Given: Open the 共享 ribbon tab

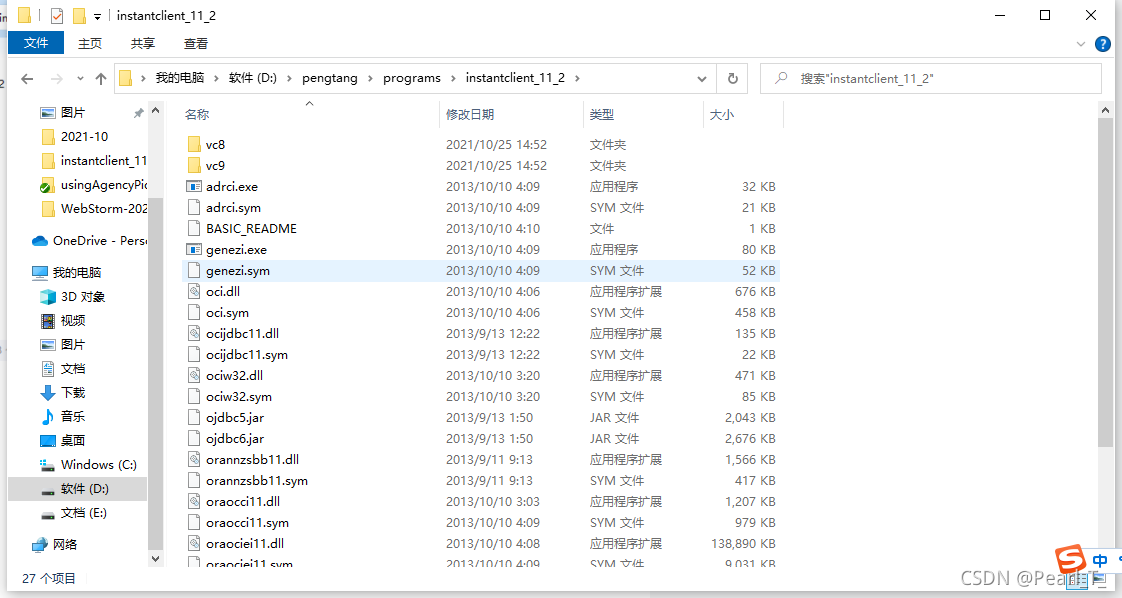Looking at the screenshot, I should coord(142,44).
